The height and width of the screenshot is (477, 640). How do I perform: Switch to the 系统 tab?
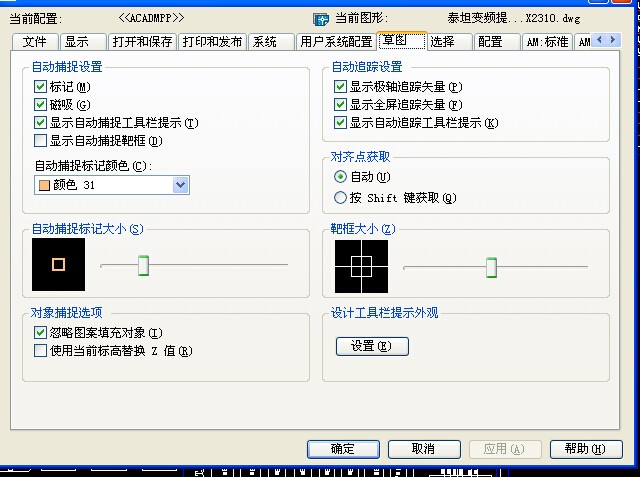[271, 42]
